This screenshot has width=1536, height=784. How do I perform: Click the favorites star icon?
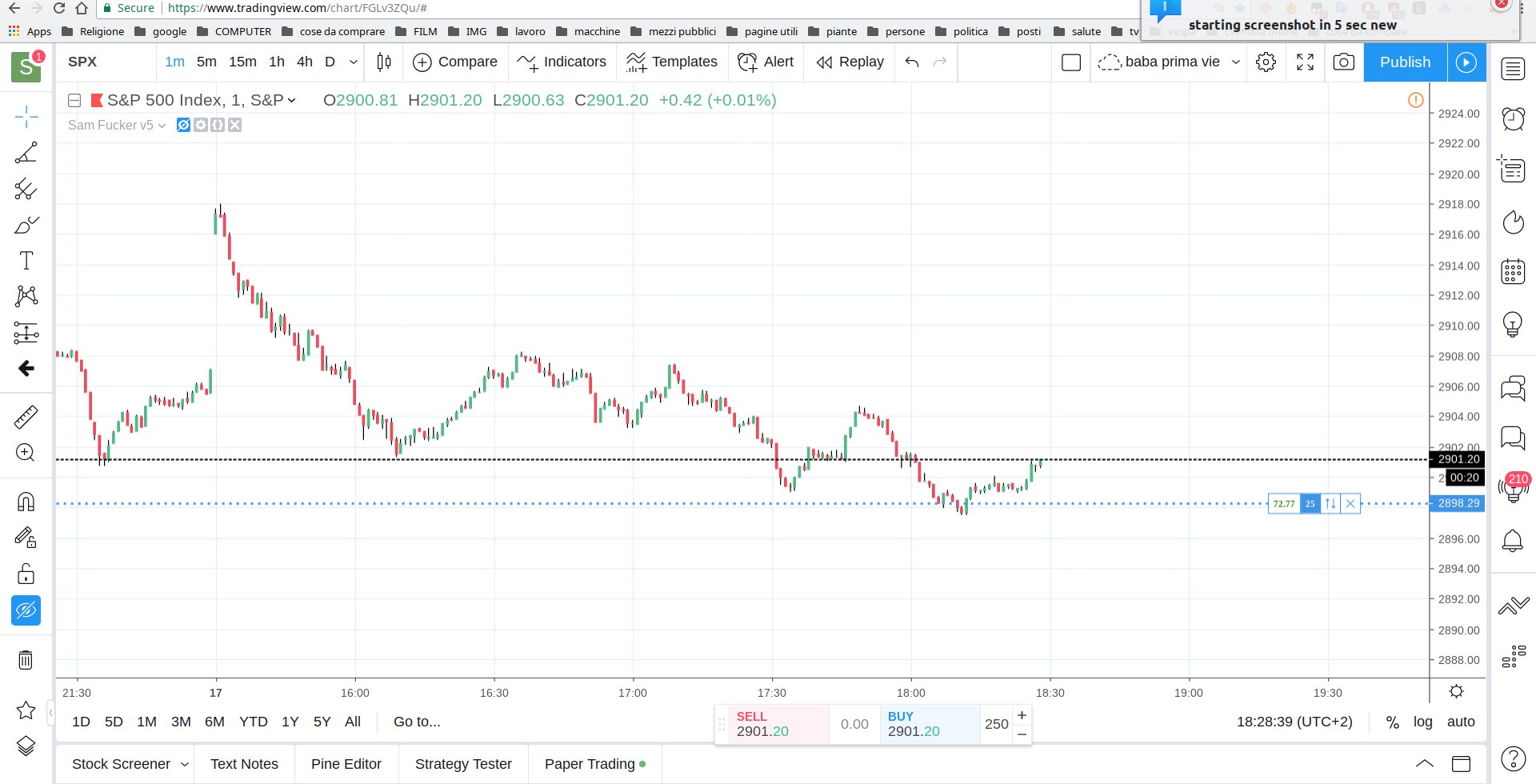[x=26, y=710]
